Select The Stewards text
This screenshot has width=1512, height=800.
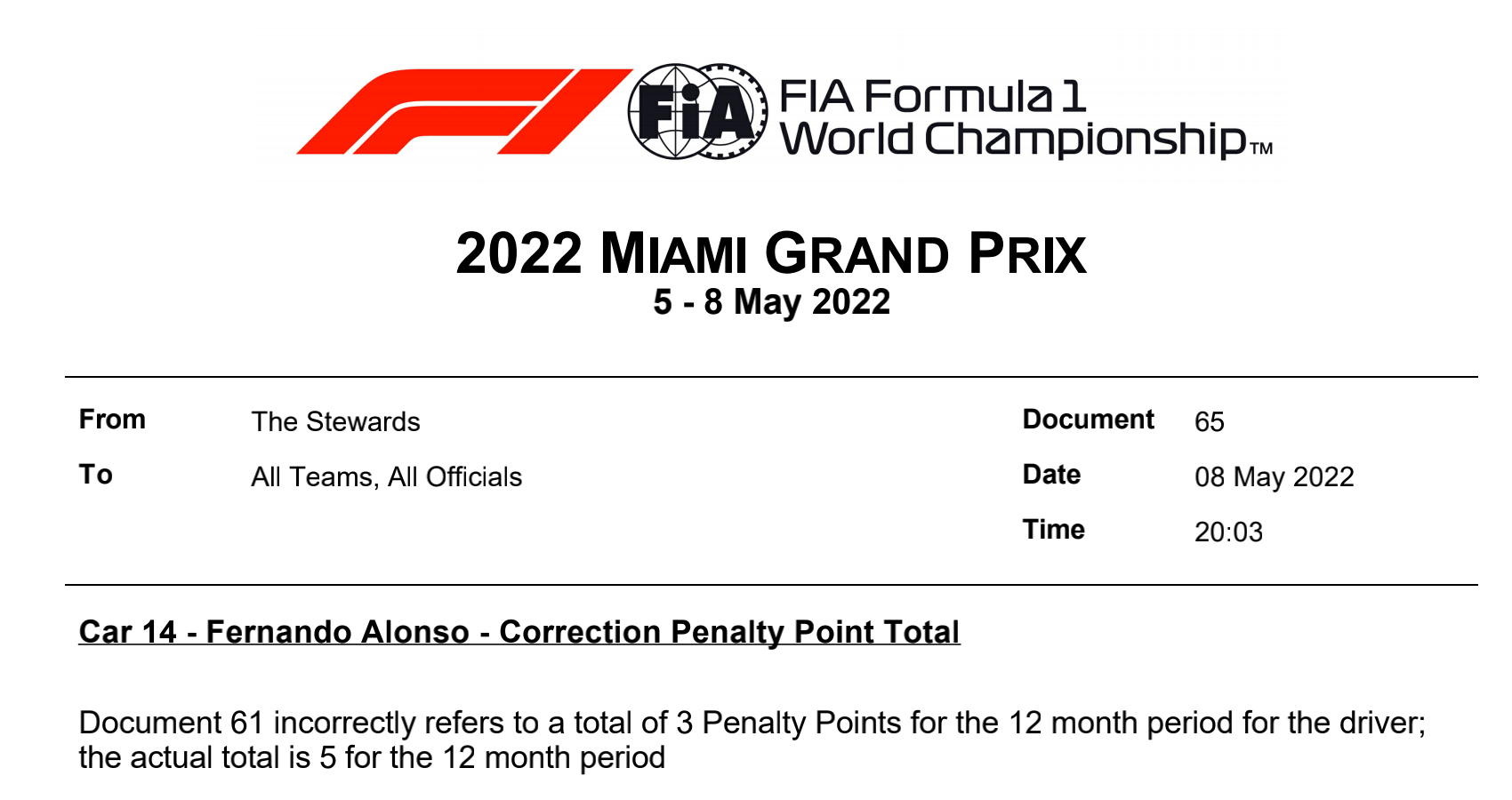pyautogui.click(x=335, y=421)
